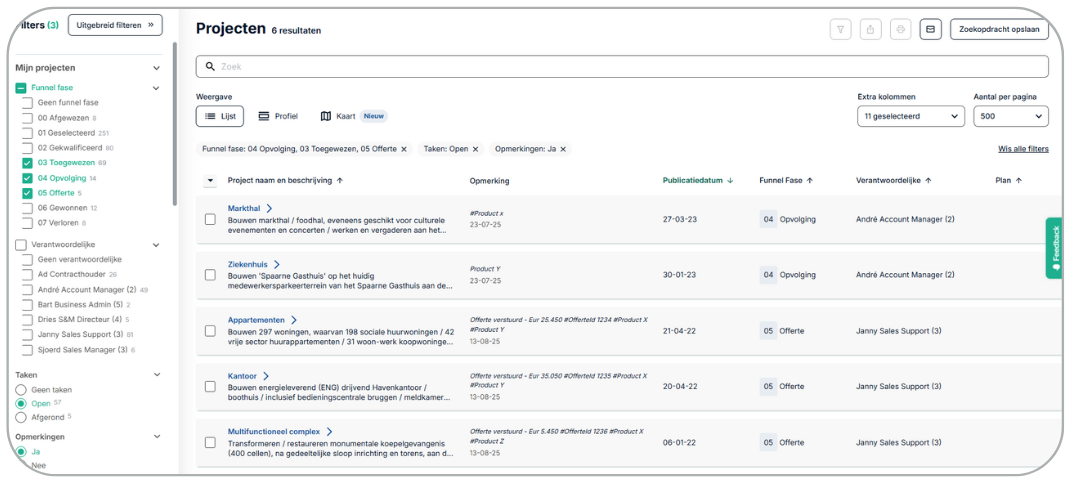Collapse the 'Verantwoordelijke' filter section

point(156,245)
